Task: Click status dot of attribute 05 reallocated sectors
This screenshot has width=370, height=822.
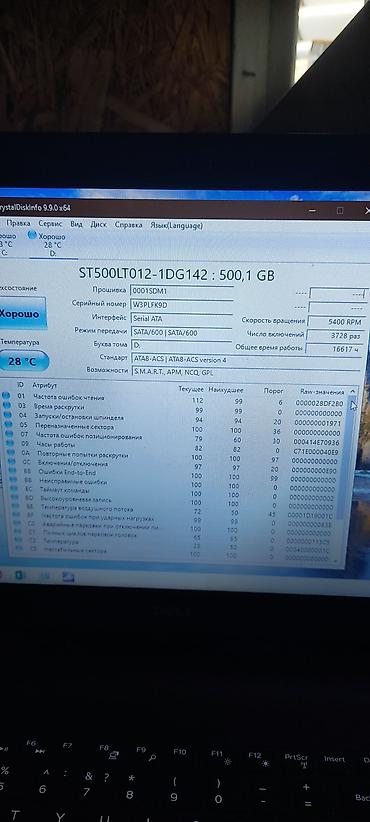Action: (7, 425)
